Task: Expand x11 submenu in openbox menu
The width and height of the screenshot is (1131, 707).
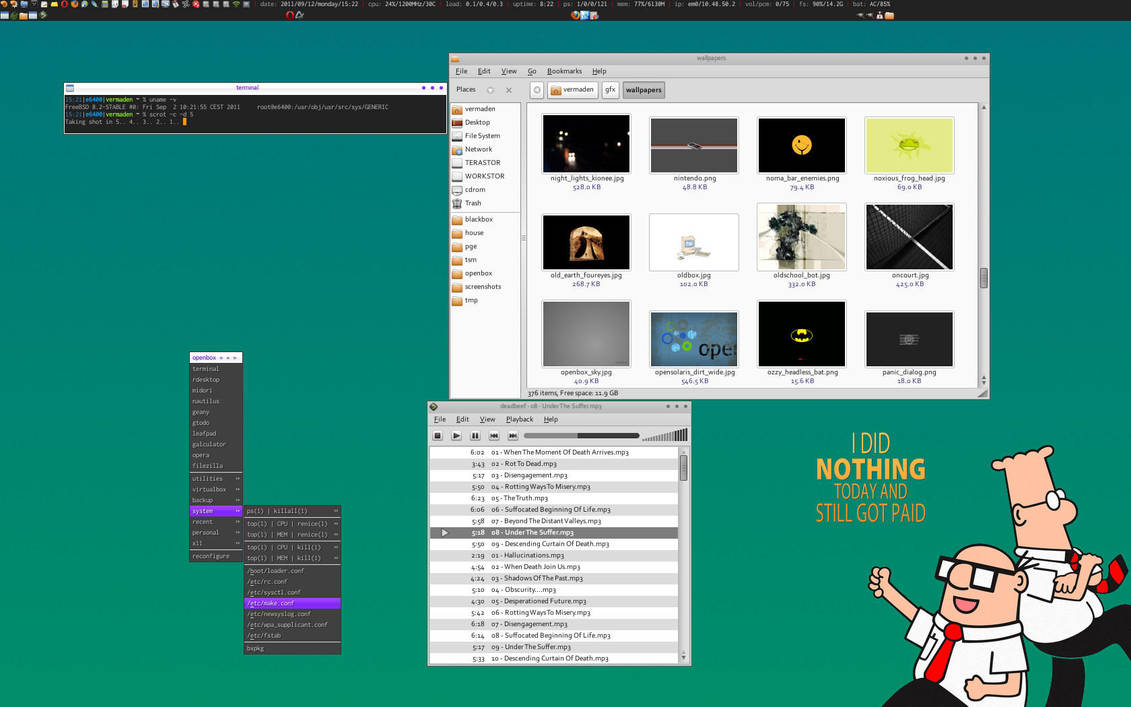Action: coord(216,544)
